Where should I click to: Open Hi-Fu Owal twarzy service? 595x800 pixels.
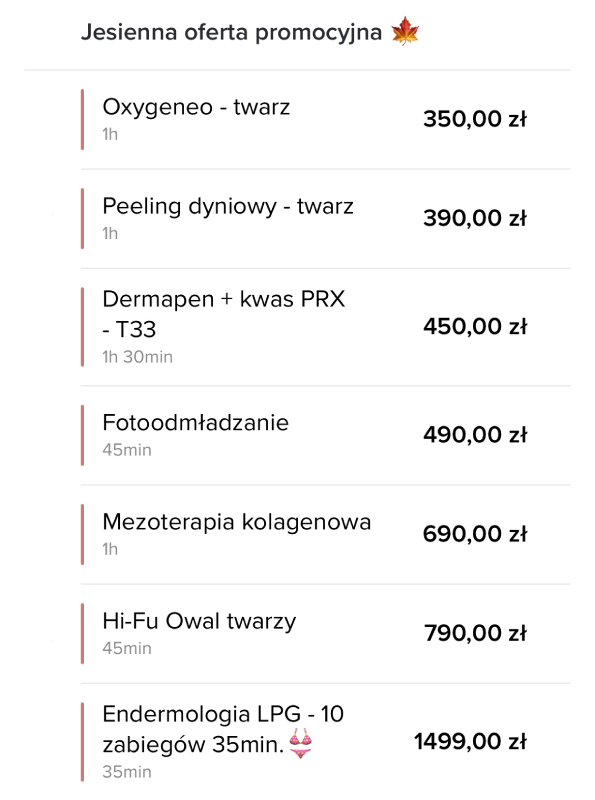[x=325, y=633]
